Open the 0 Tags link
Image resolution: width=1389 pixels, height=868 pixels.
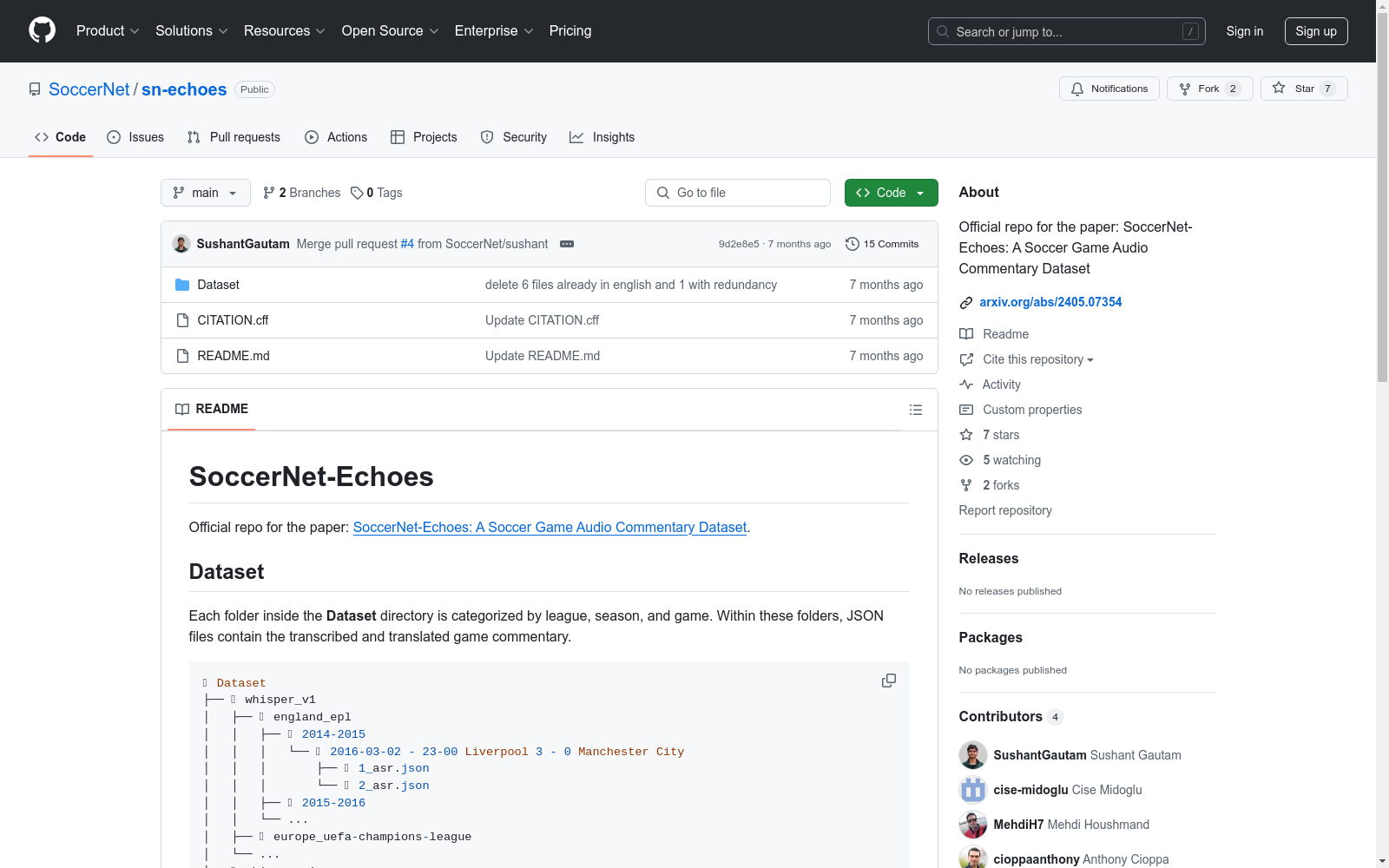pyautogui.click(x=377, y=193)
